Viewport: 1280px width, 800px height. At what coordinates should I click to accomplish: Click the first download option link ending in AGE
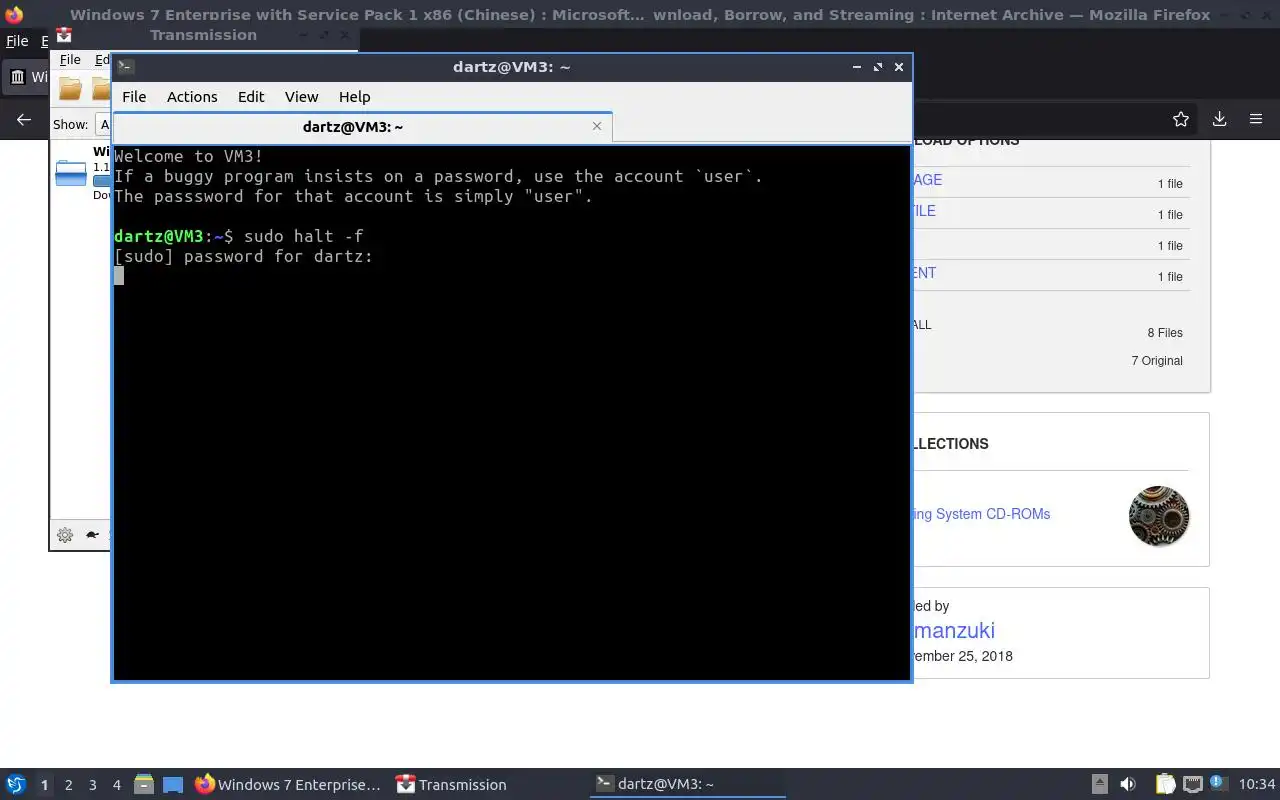927,180
